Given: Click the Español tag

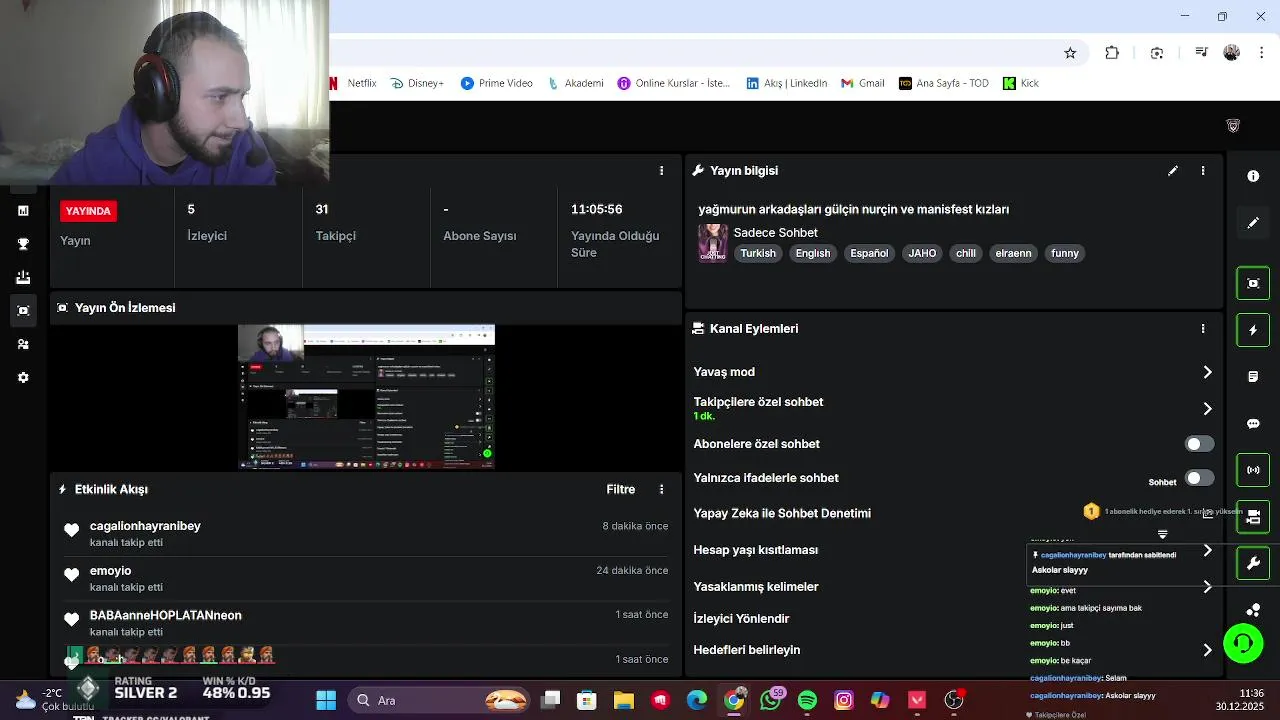Looking at the screenshot, I should [869, 253].
